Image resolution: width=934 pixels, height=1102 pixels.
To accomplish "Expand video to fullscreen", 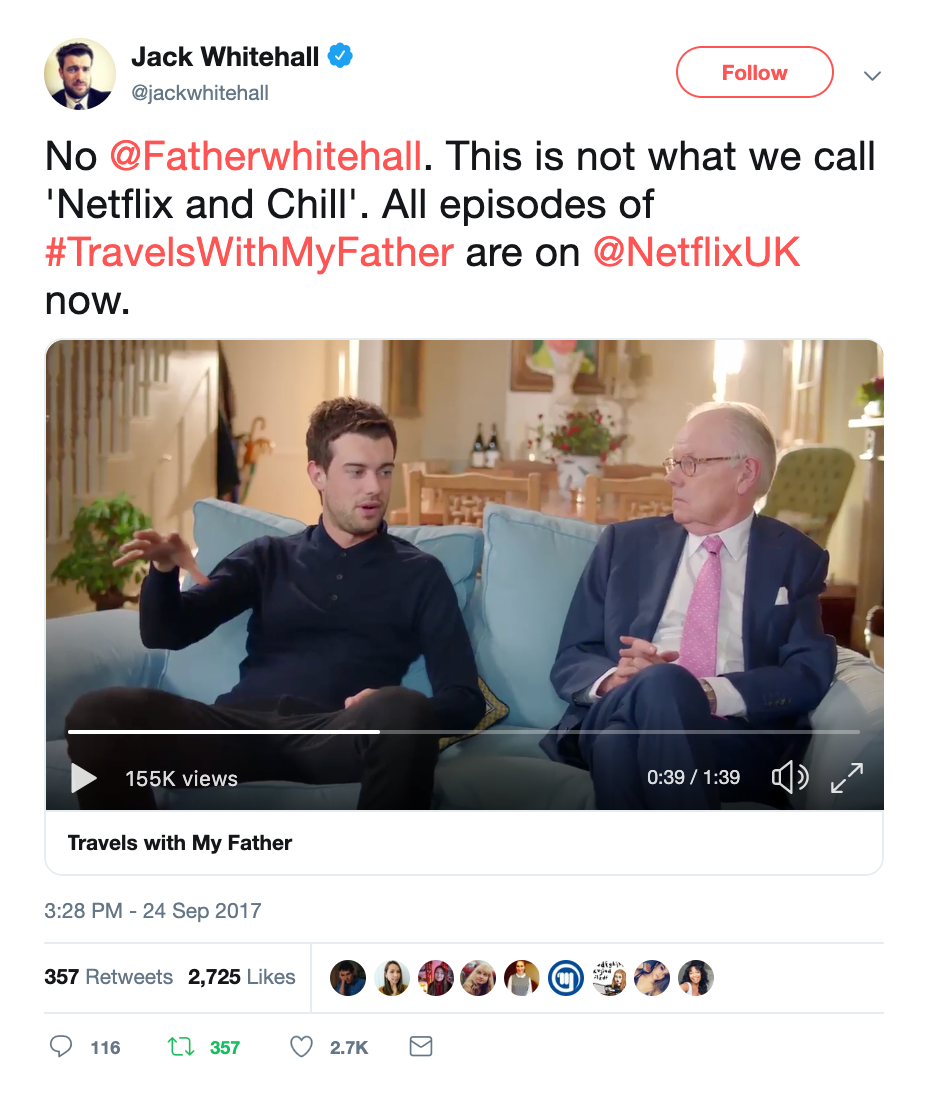I will tap(846, 777).
